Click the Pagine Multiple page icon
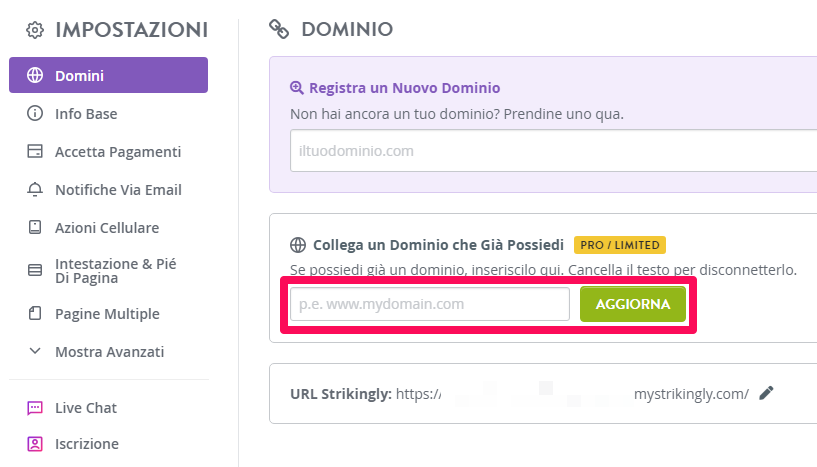This screenshot has height=467, width=817. point(35,313)
